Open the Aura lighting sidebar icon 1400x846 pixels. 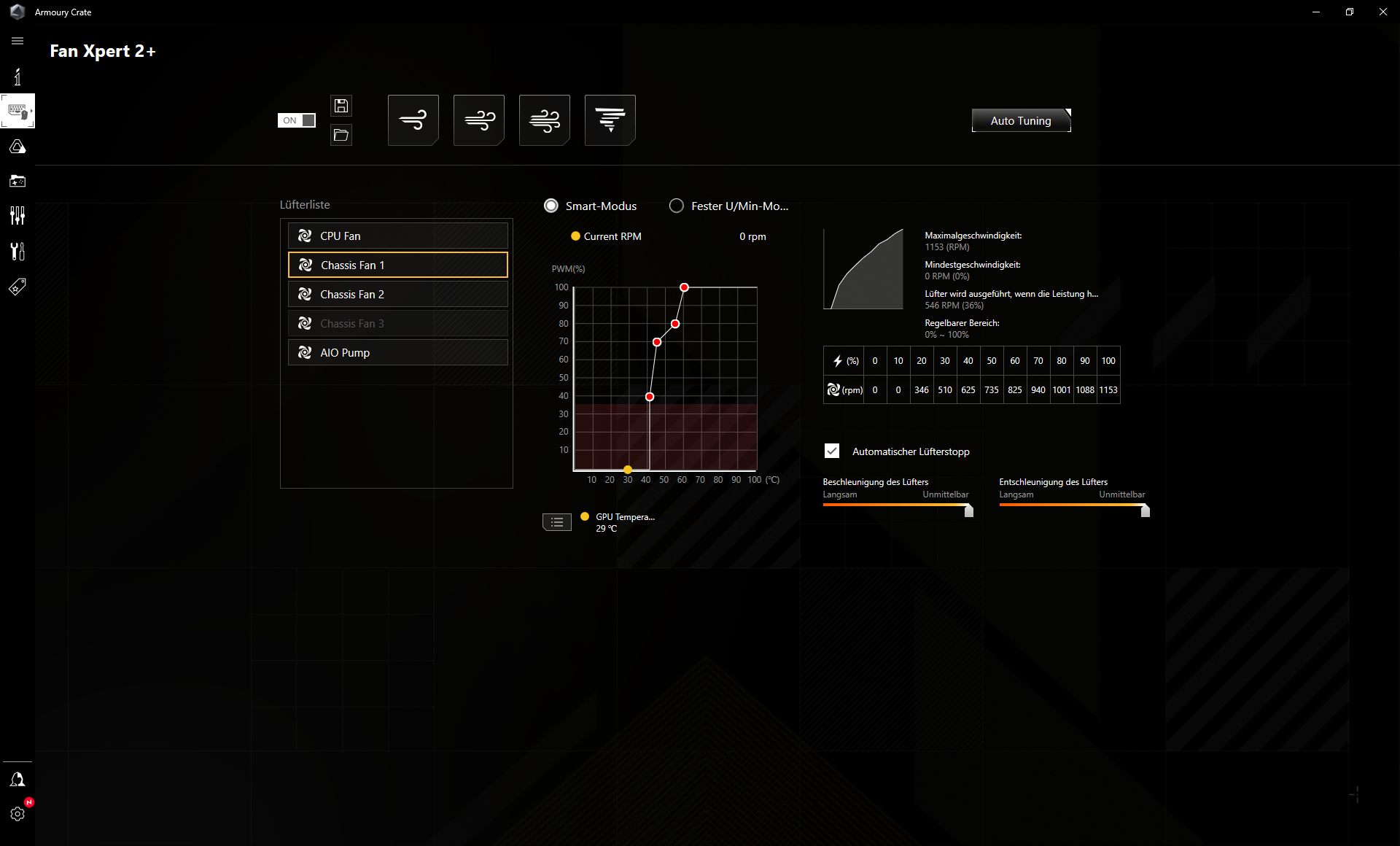tap(17, 147)
